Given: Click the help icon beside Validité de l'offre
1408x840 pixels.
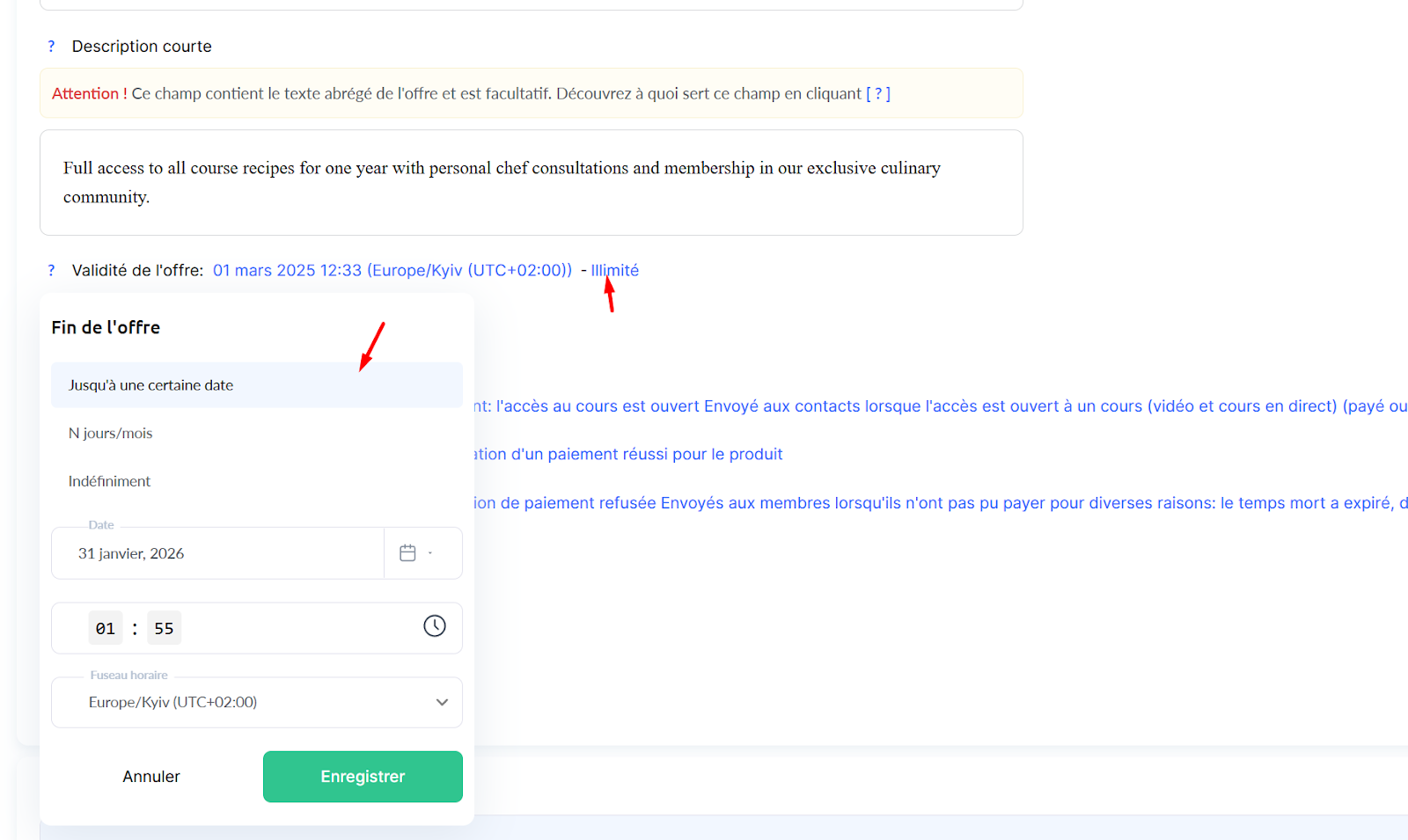Looking at the screenshot, I should pos(51,271).
